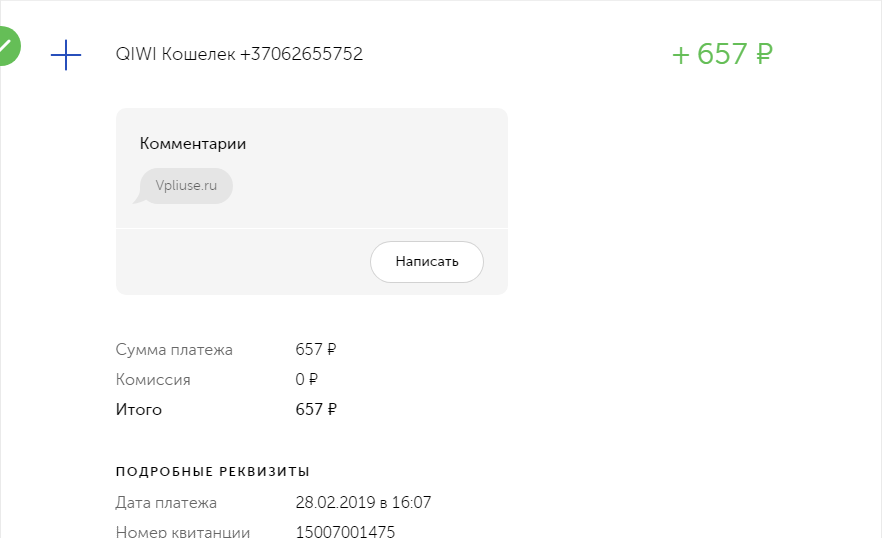The height and width of the screenshot is (538, 882).
Task: Select the Итого 657 ₽ total value
Action: click(316, 409)
